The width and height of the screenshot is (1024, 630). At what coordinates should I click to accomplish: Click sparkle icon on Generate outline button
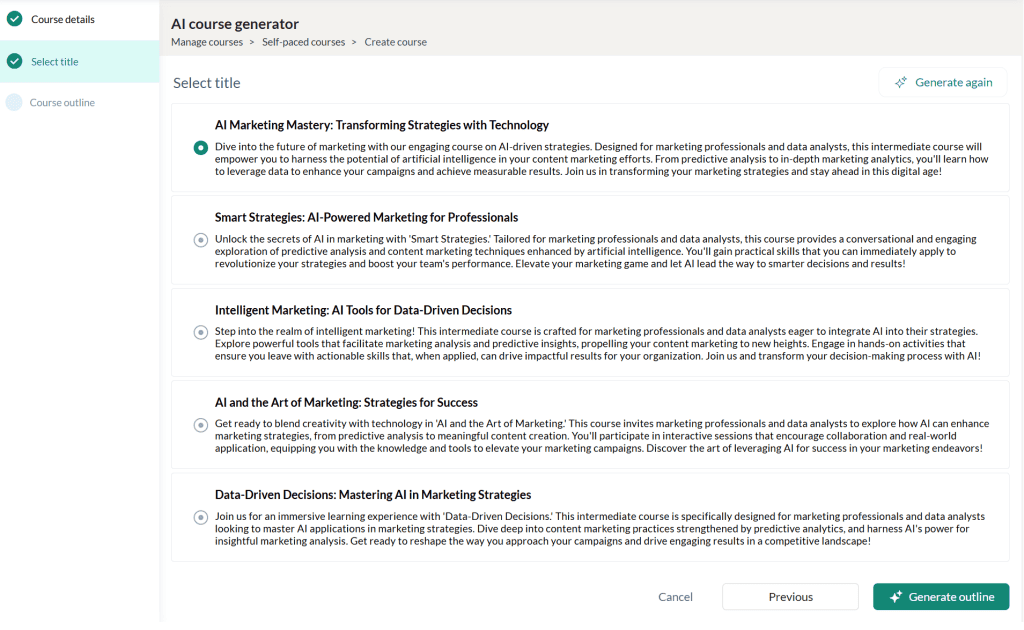point(895,597)
